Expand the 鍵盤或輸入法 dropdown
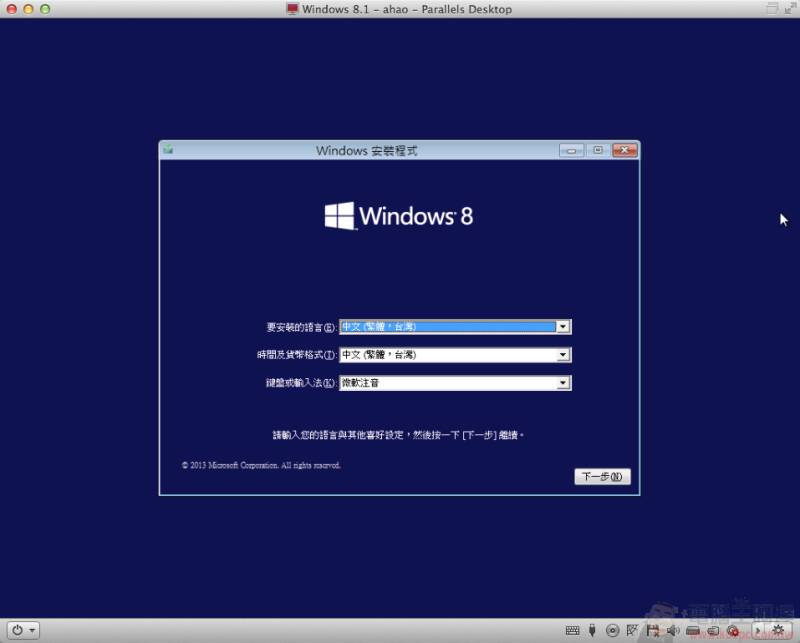Screen dimensions: 800x643 point(563,383)
